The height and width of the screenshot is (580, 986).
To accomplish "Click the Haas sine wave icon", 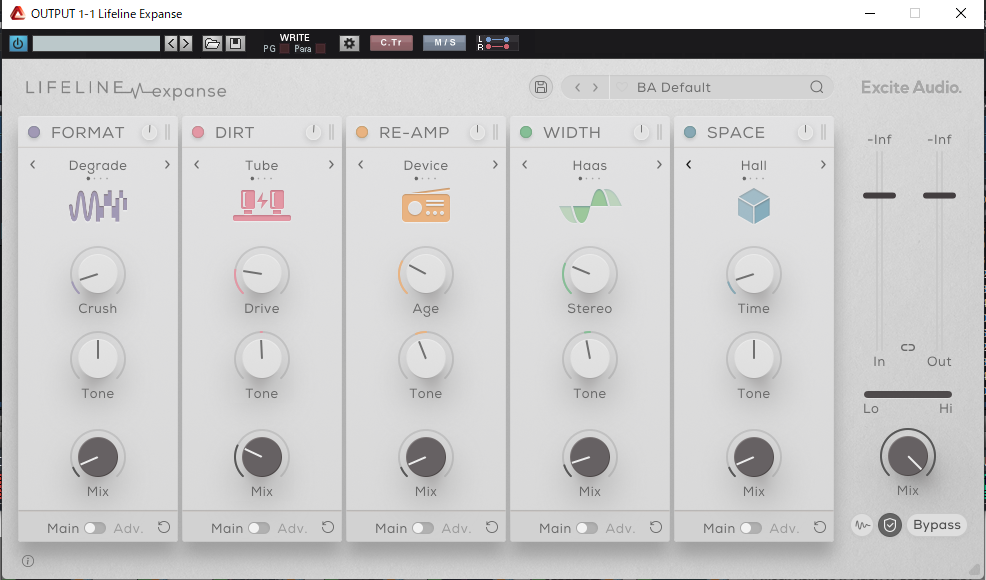I will coord(590,206).
